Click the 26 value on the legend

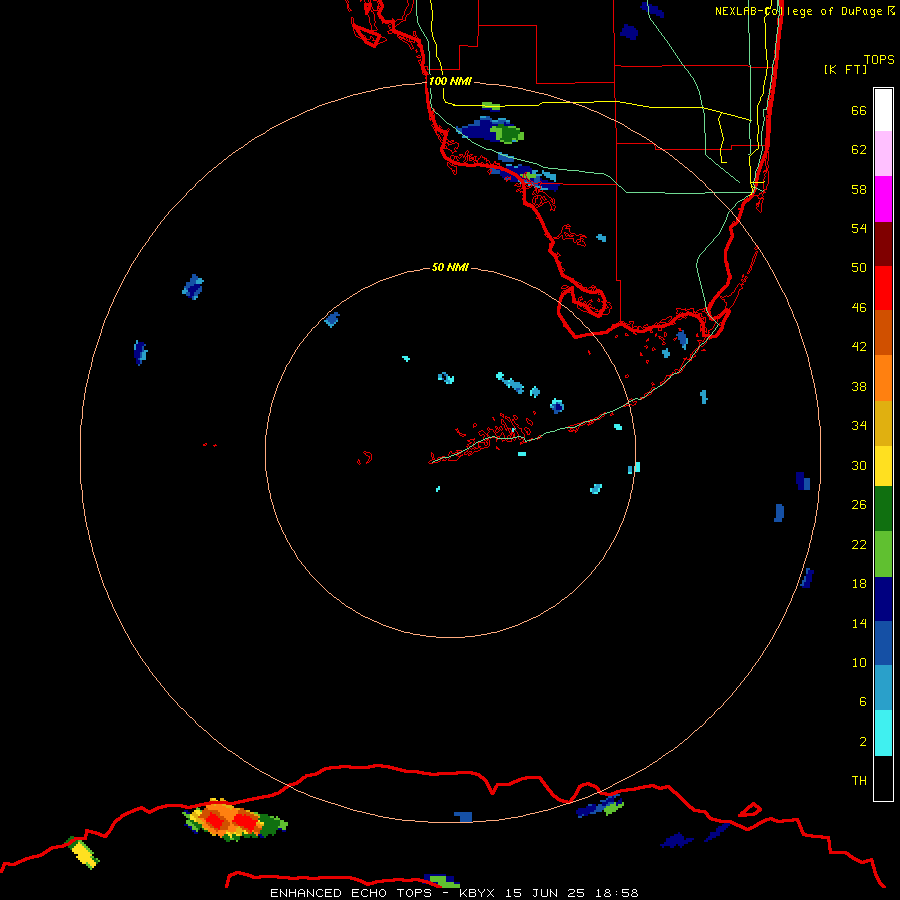click(x=859, y=505)
